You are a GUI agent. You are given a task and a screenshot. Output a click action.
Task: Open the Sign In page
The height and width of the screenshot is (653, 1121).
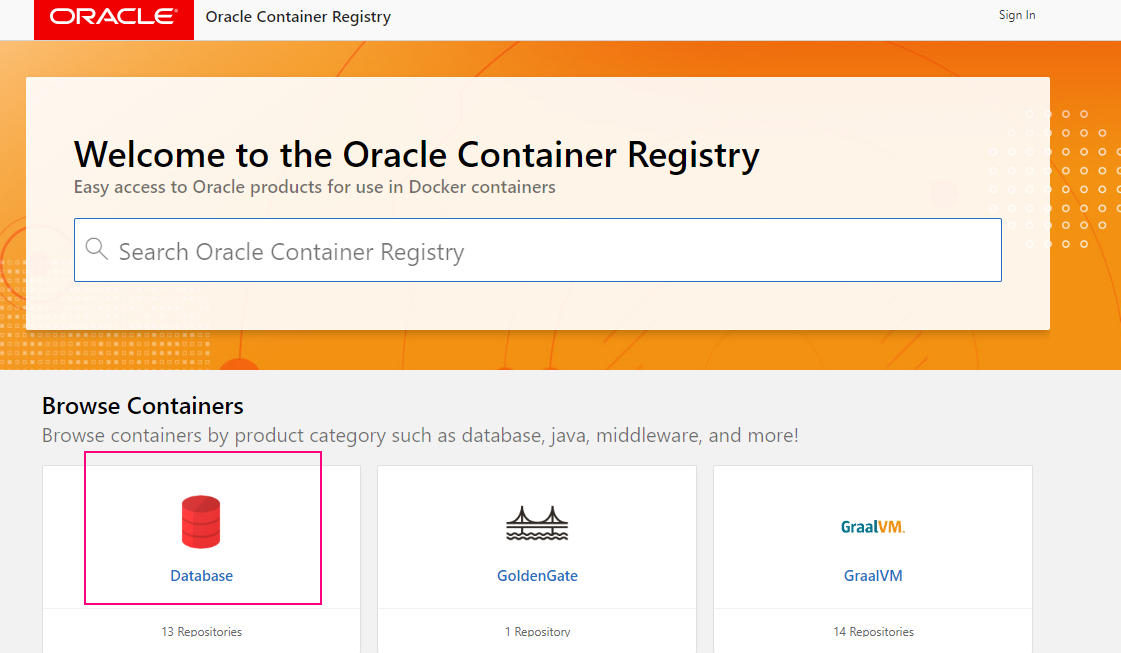[1016, 15]
